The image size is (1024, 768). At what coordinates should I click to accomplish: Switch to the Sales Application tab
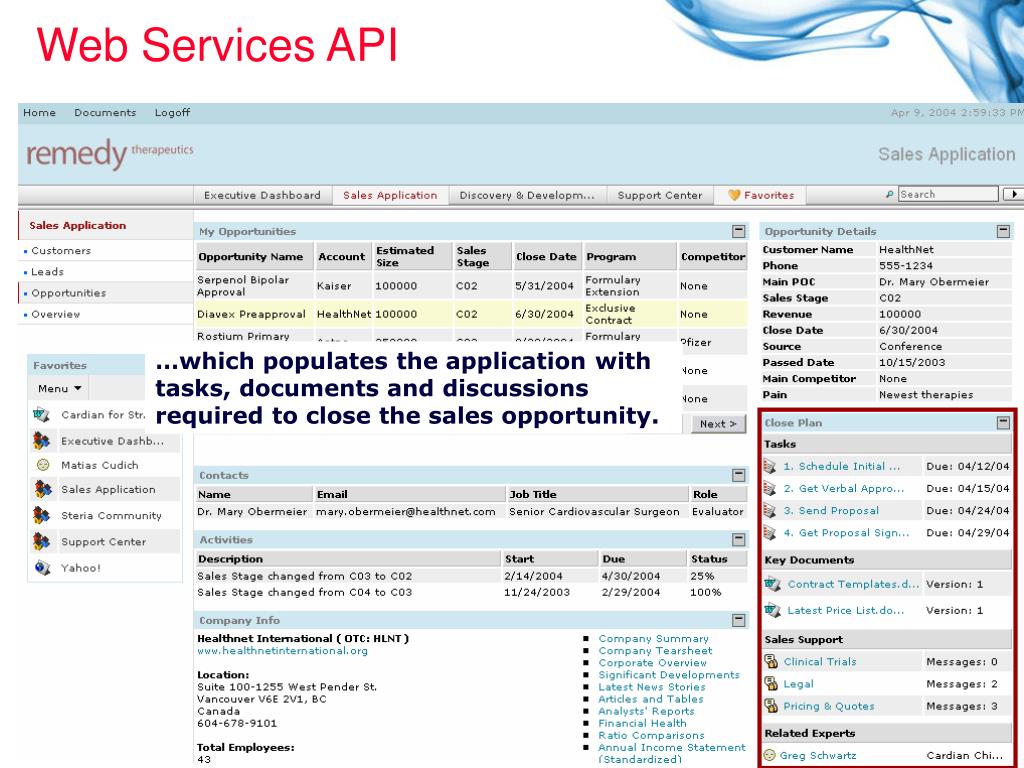pos(390,195)
